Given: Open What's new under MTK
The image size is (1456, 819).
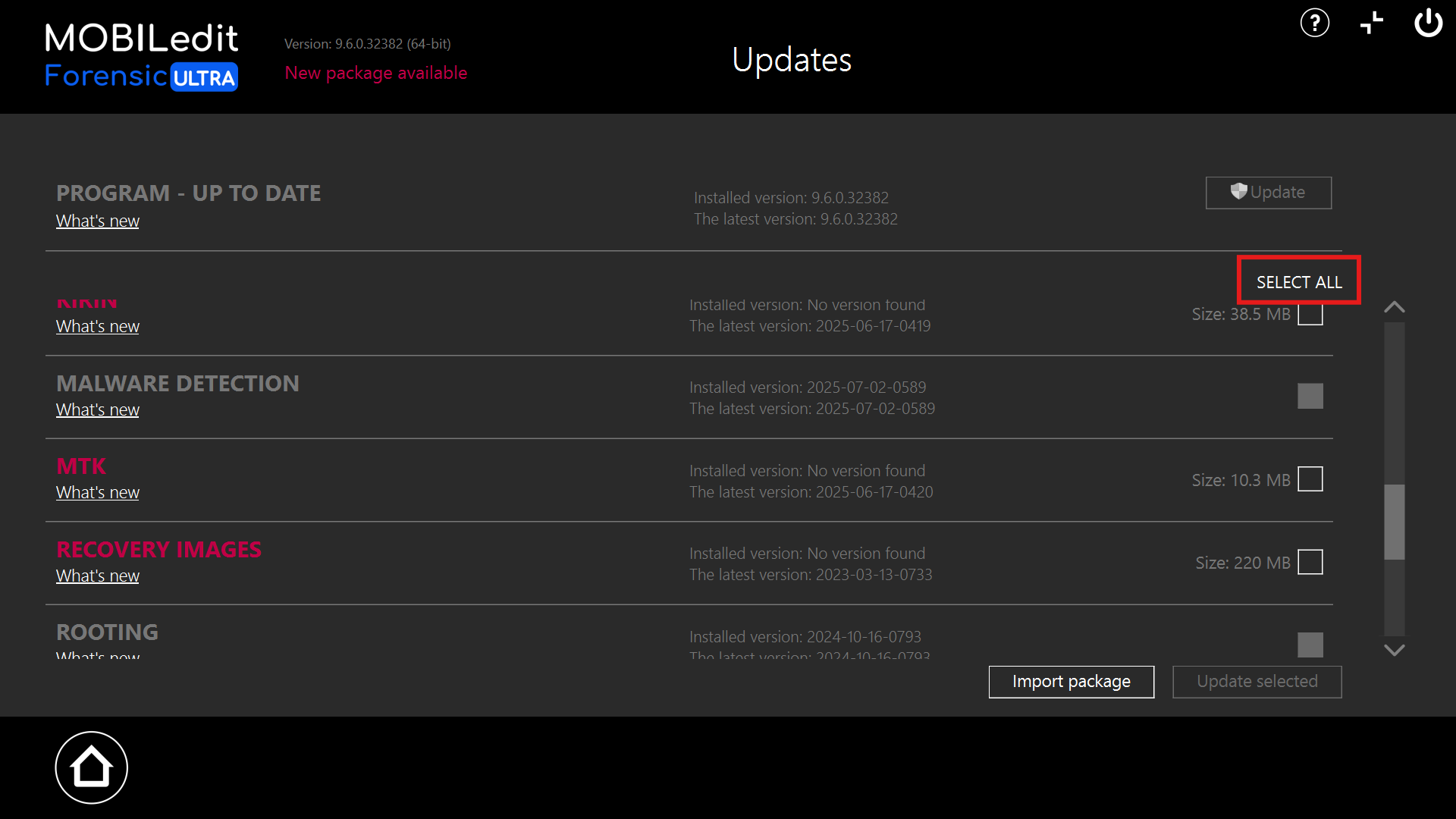Looking at the screenshot, I should [97, 492].
